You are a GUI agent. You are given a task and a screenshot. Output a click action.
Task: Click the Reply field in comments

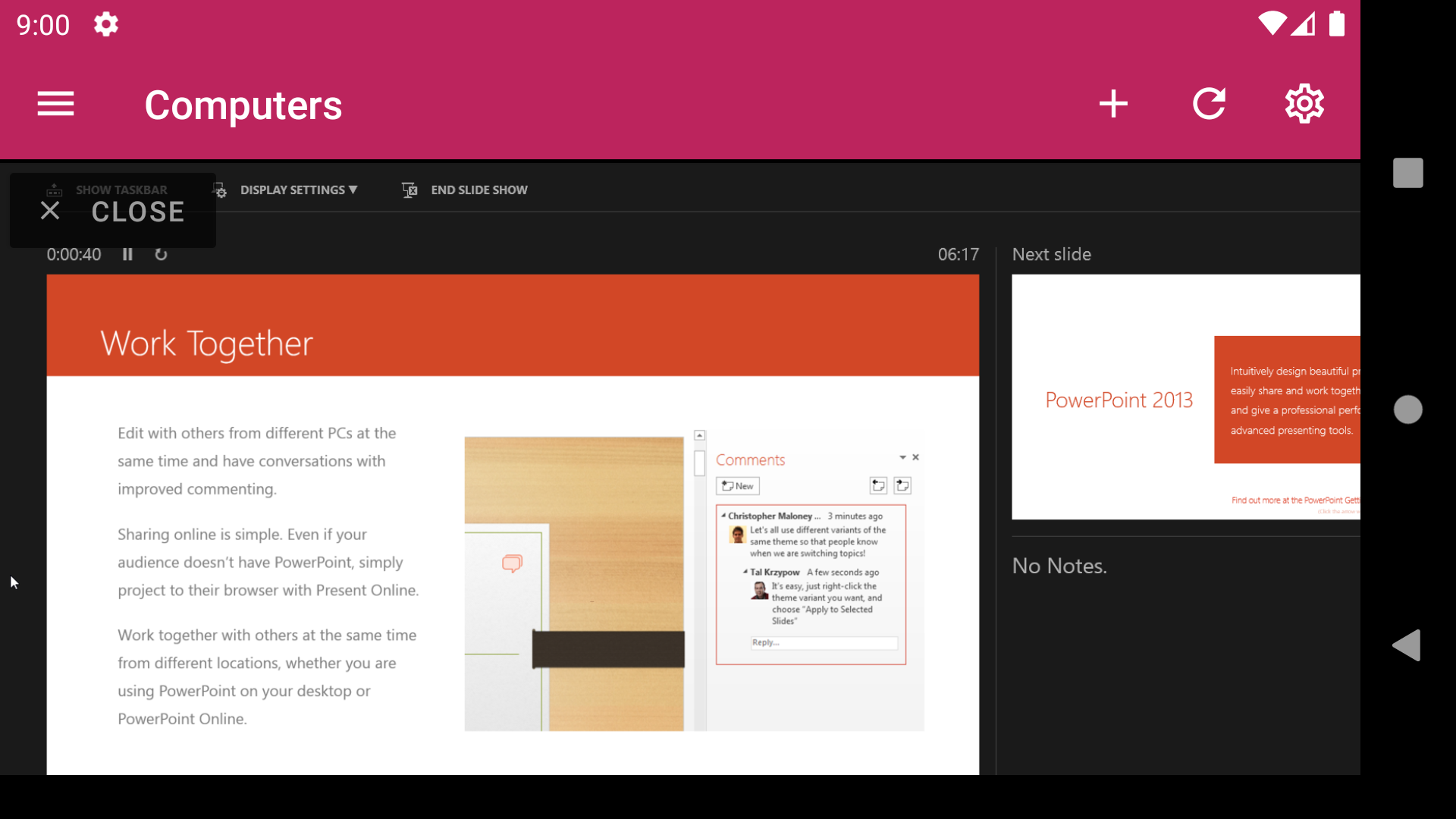(x=824, y=643)
